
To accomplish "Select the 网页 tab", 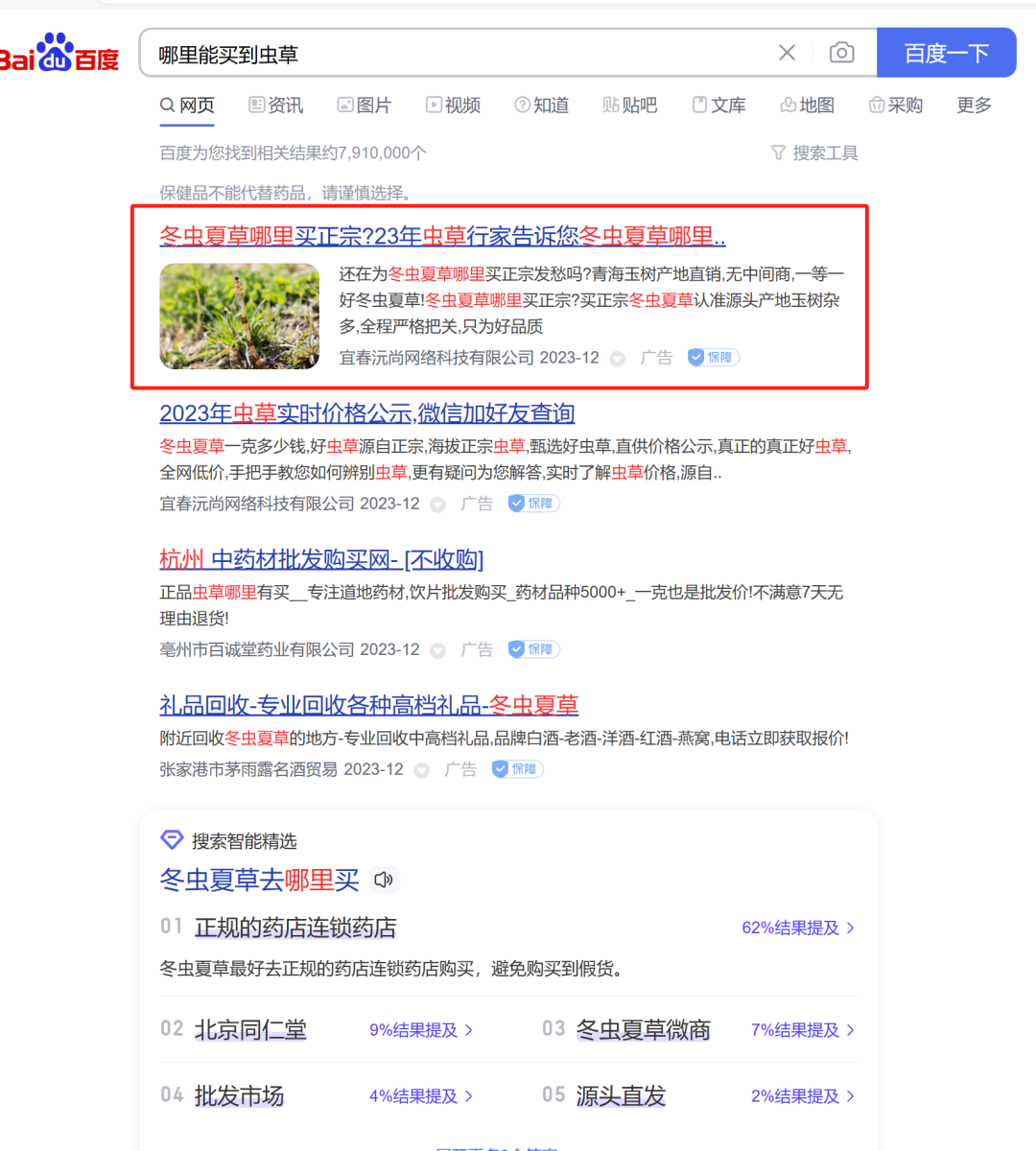I will point(187,106).
